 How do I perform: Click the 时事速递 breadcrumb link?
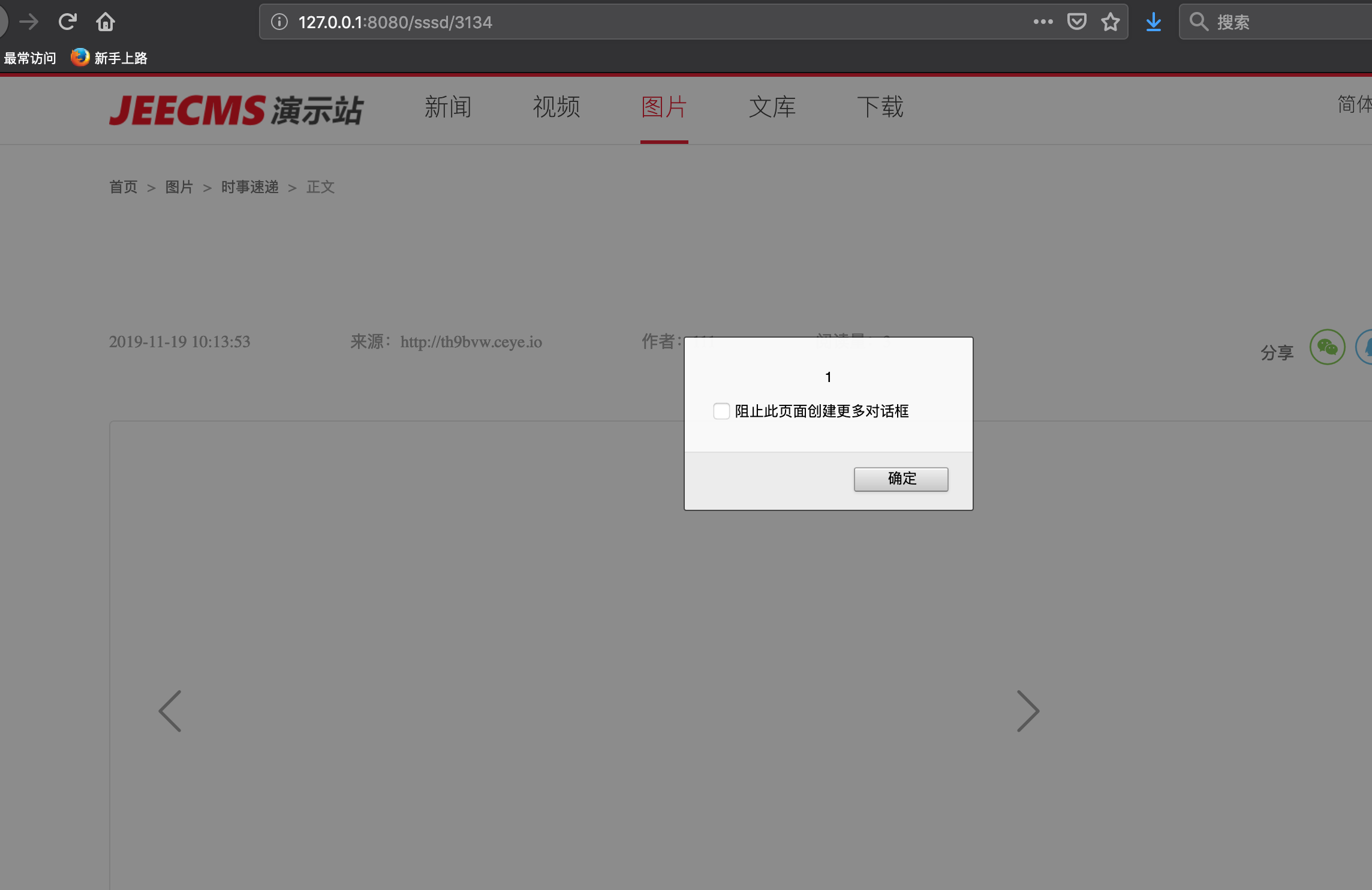[250, 187]
